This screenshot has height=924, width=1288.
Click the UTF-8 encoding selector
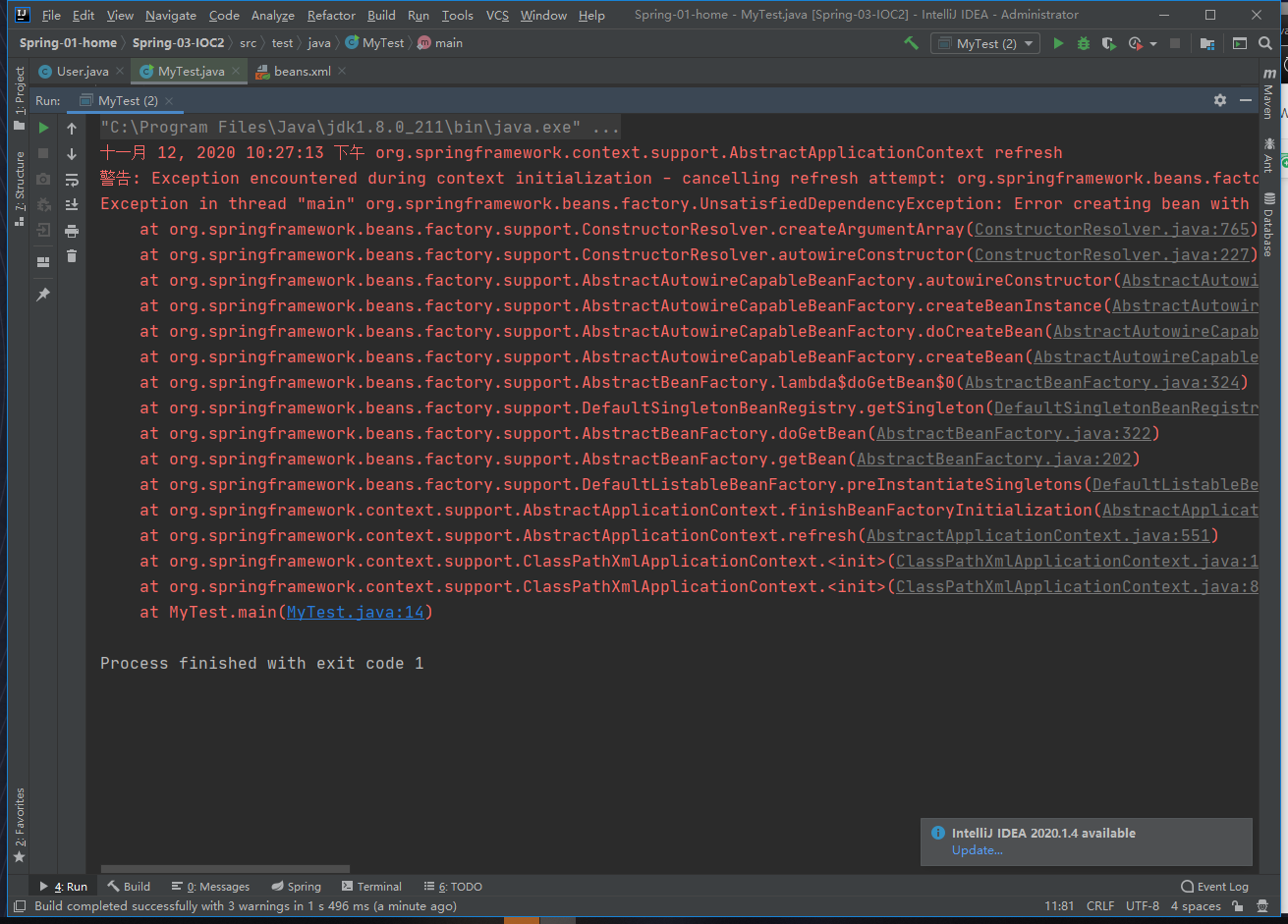[x=1143, y=906]
